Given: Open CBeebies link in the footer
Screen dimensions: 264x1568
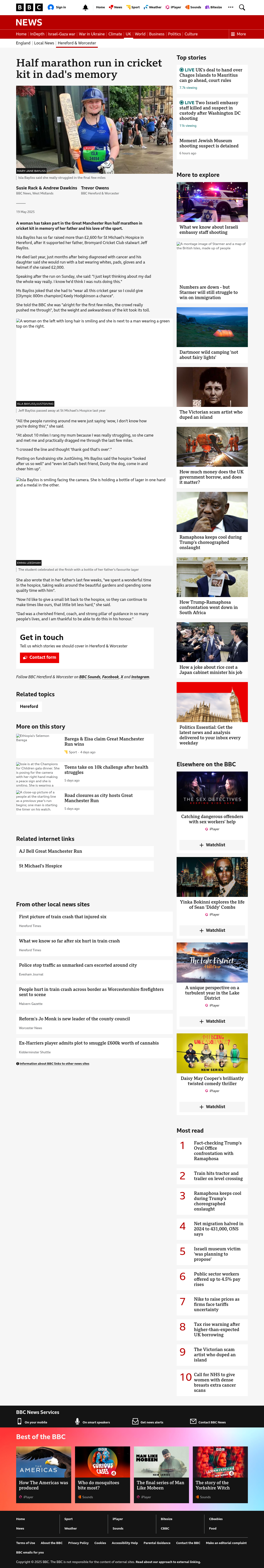Looking at the screenshot, I should pyautogui.click(x=216, y=1519).
